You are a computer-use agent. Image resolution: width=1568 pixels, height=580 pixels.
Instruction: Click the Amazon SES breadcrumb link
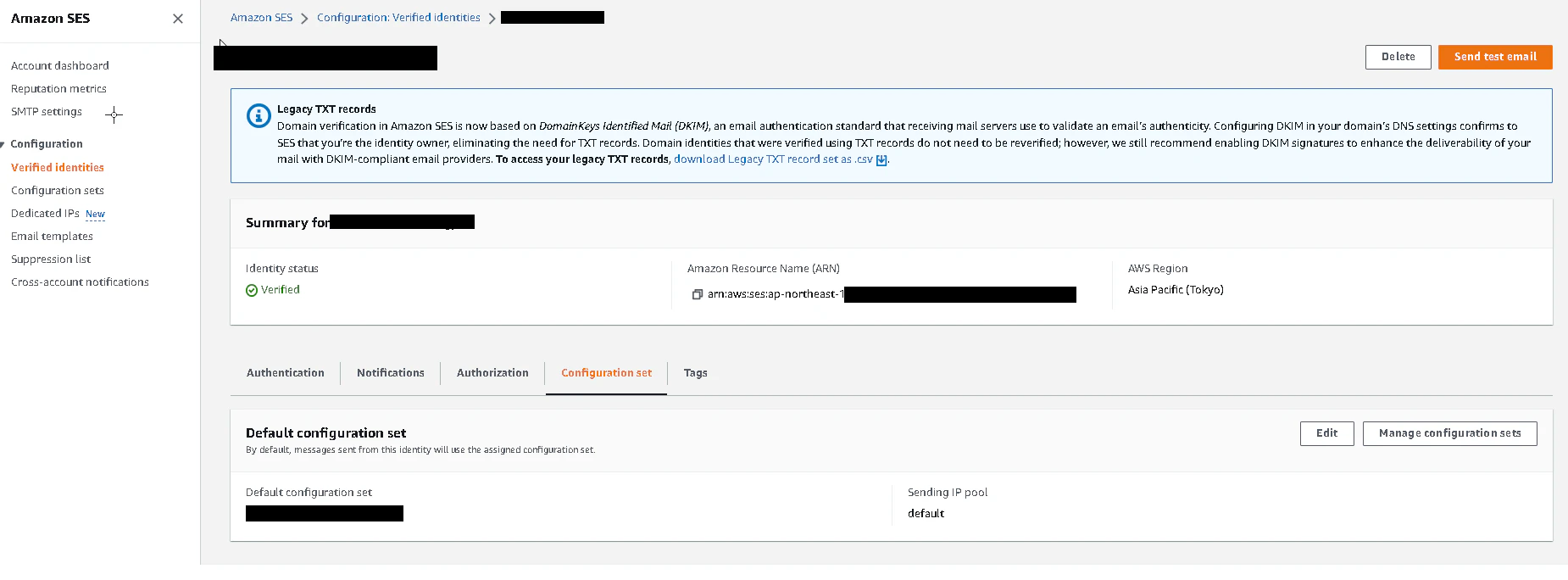[261, 17]
